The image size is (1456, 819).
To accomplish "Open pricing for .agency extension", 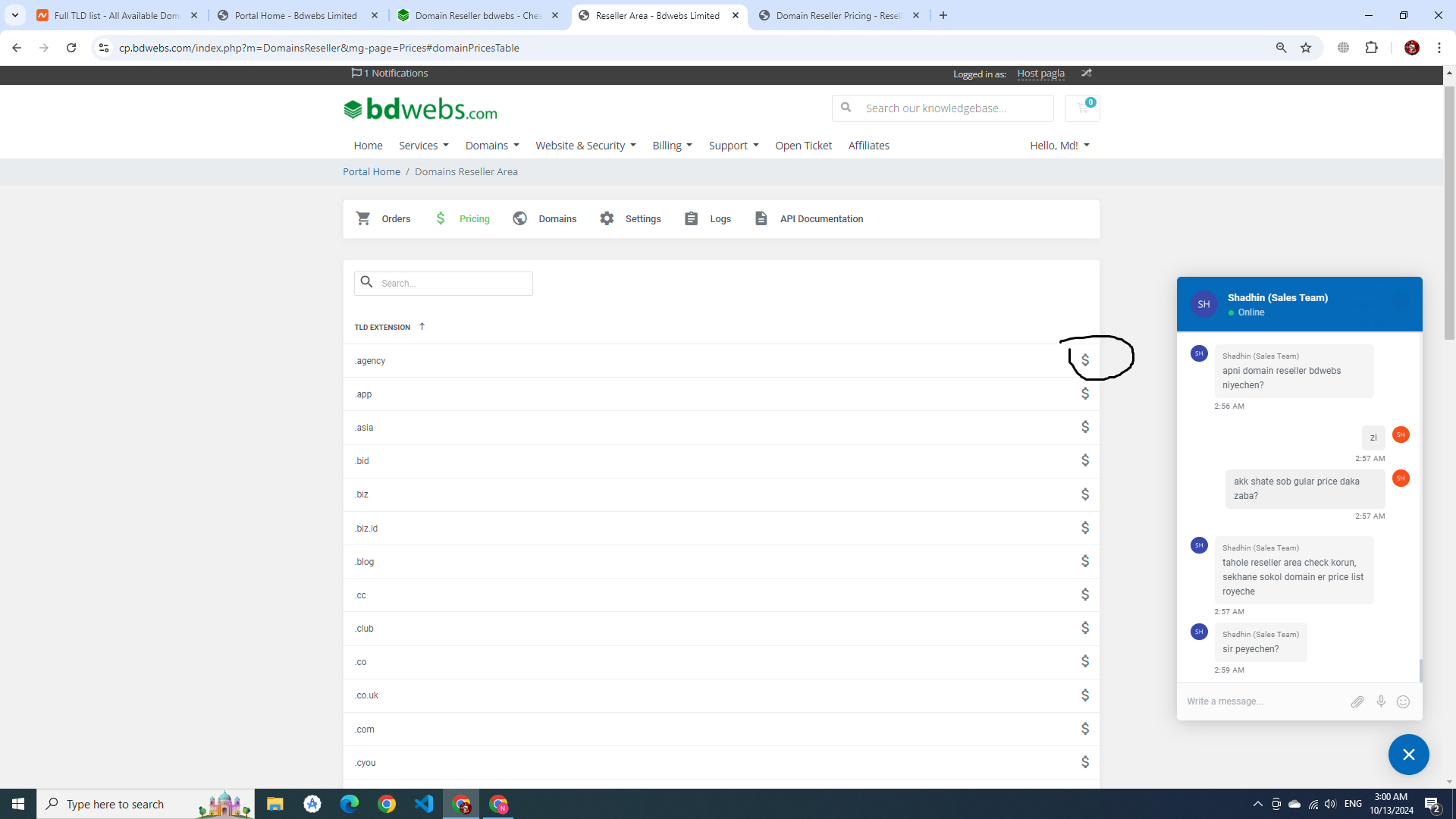I will point(1085,360).
